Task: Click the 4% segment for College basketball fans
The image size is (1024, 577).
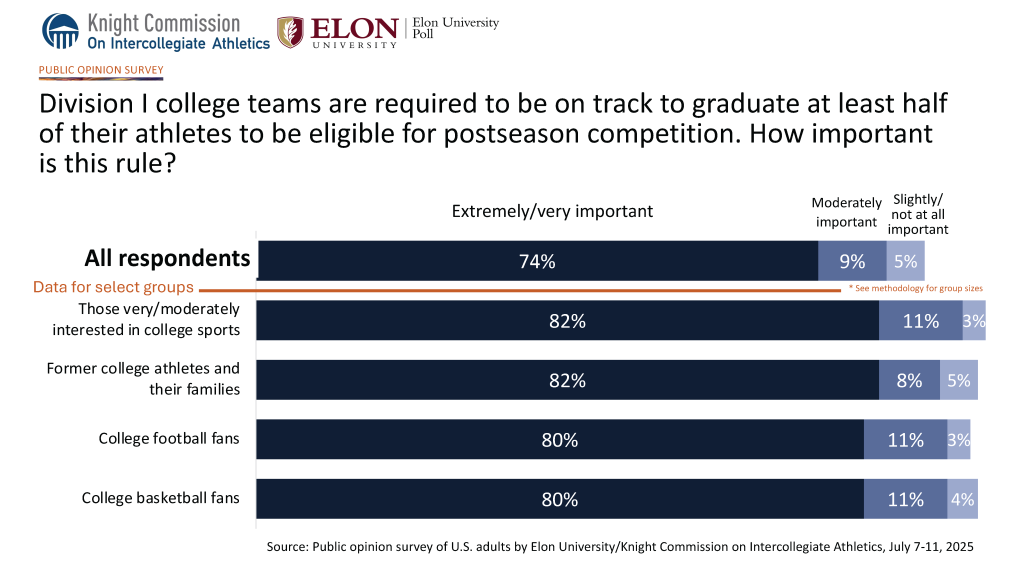Action: (962, 499)
